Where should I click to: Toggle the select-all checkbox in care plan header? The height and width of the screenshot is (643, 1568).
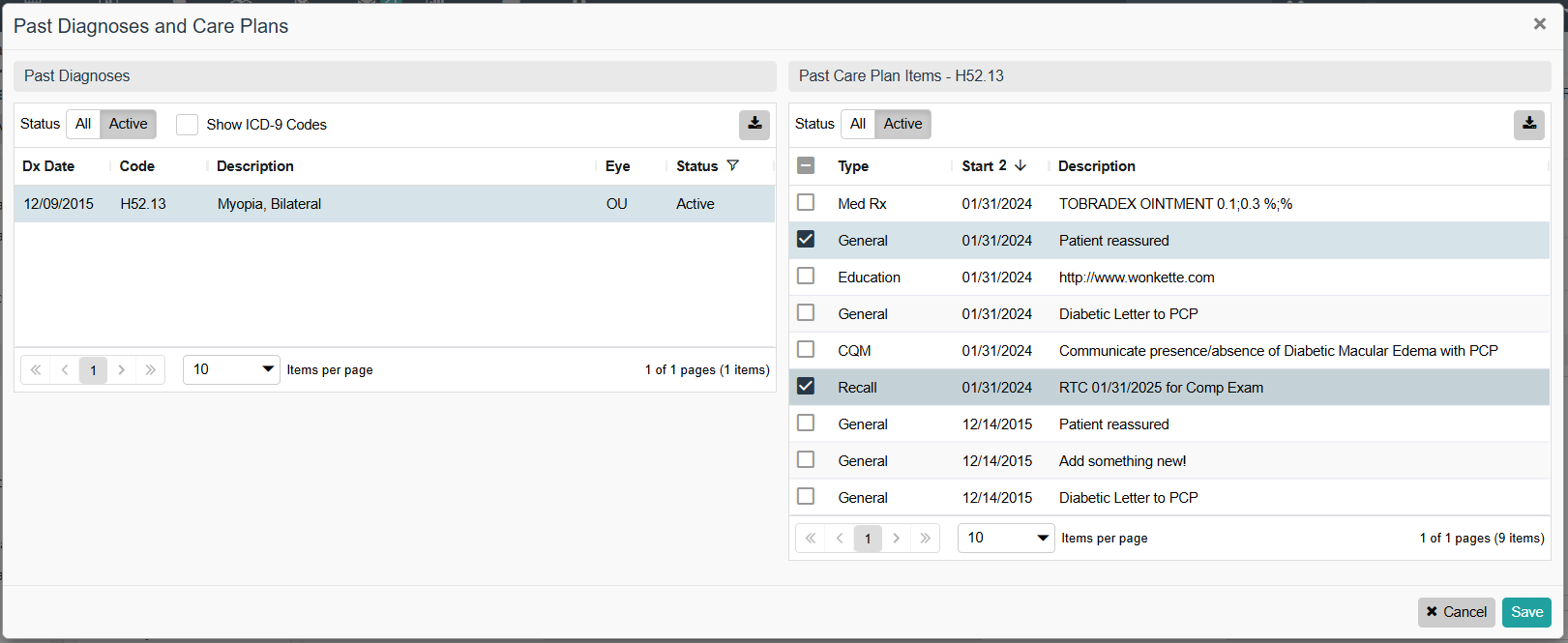806,165
